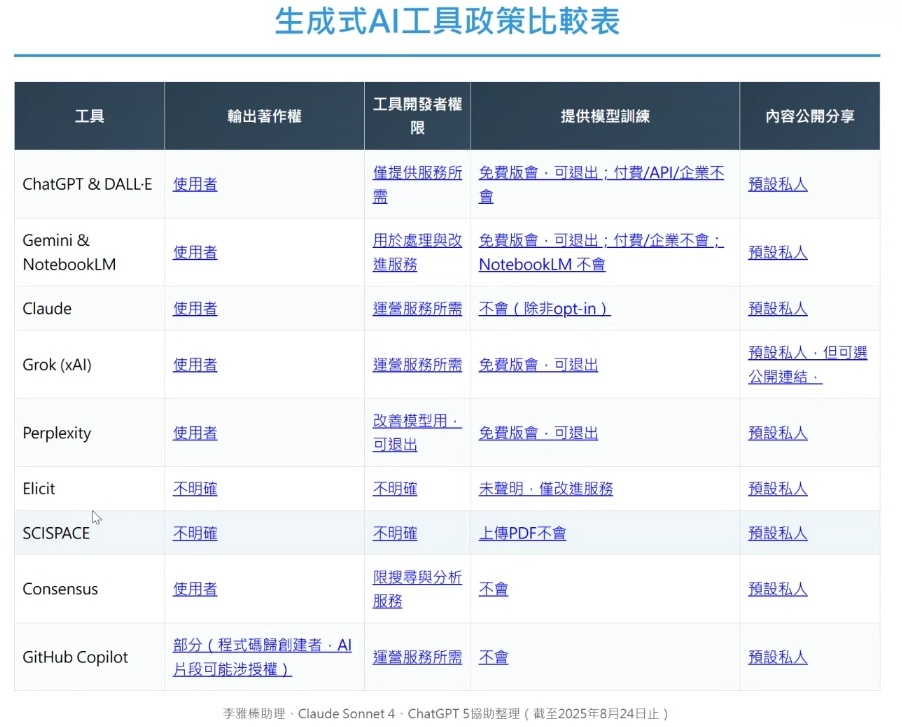Click ChatGPT row link 僅提供服務所需
Screen dimensions: 902x727
point(417,185)
